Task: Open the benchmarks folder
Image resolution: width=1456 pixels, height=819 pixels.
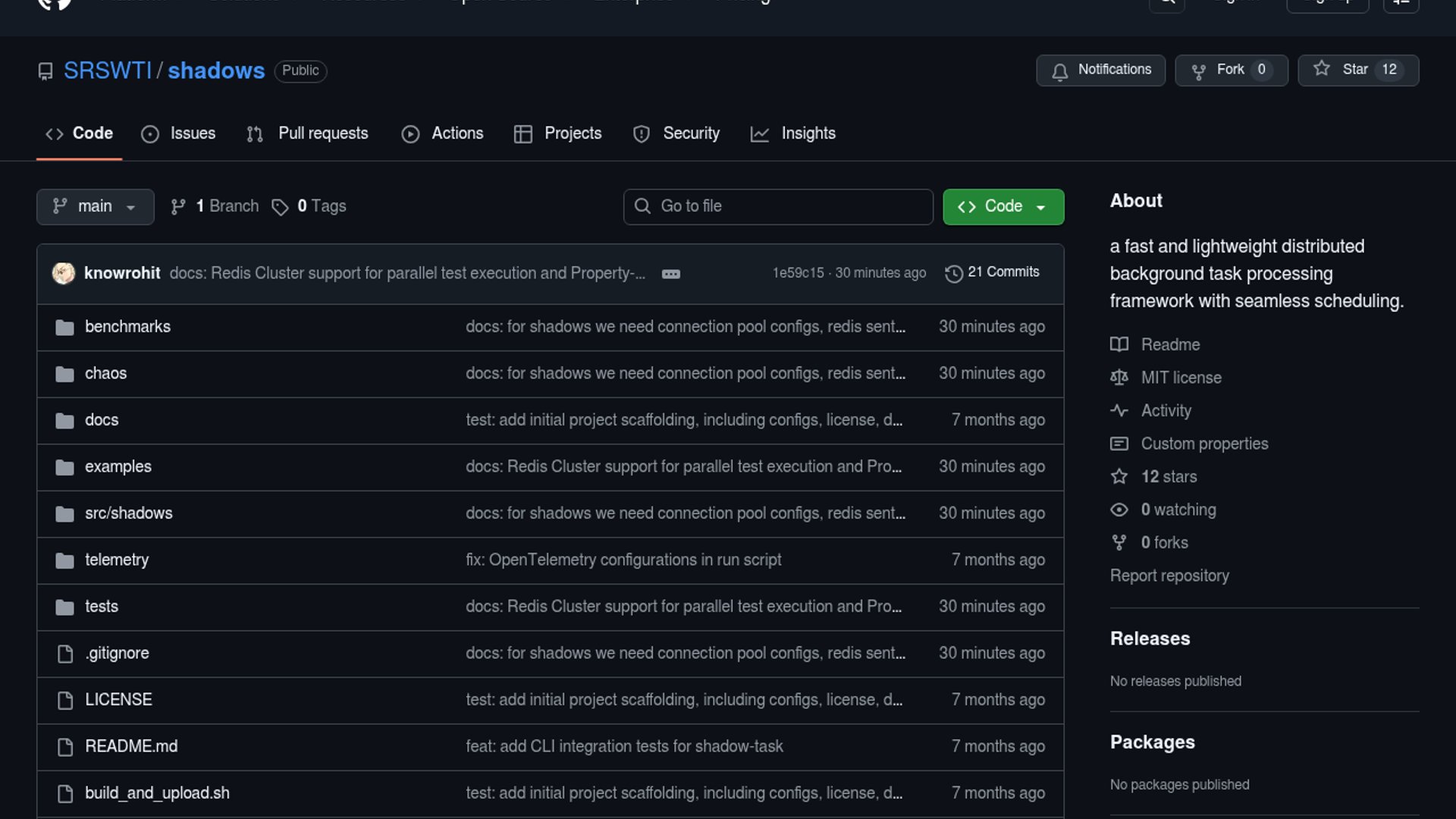Action: [x=127, y=327]
